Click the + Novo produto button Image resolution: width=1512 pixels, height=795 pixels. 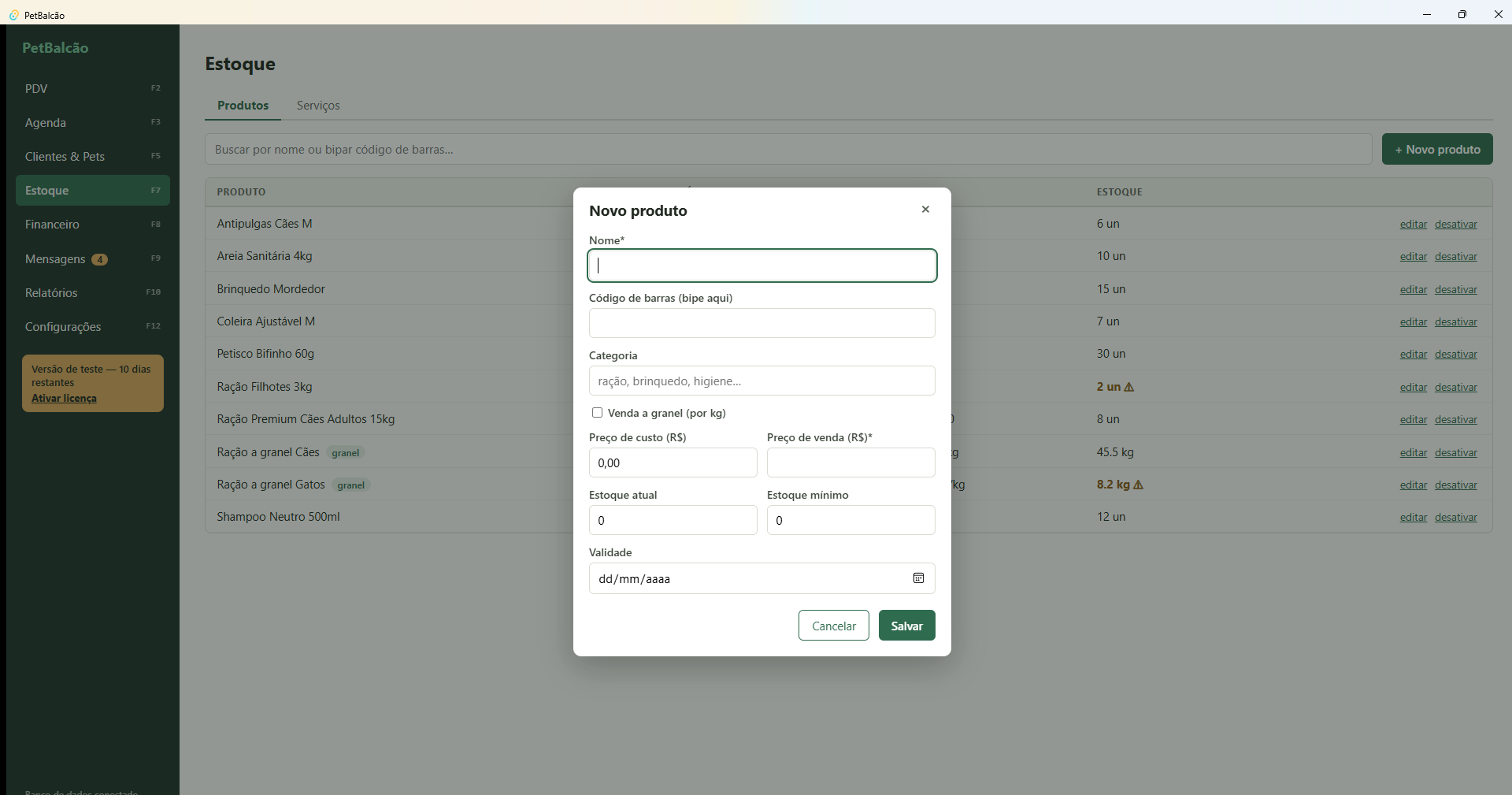click(1437, 149)
